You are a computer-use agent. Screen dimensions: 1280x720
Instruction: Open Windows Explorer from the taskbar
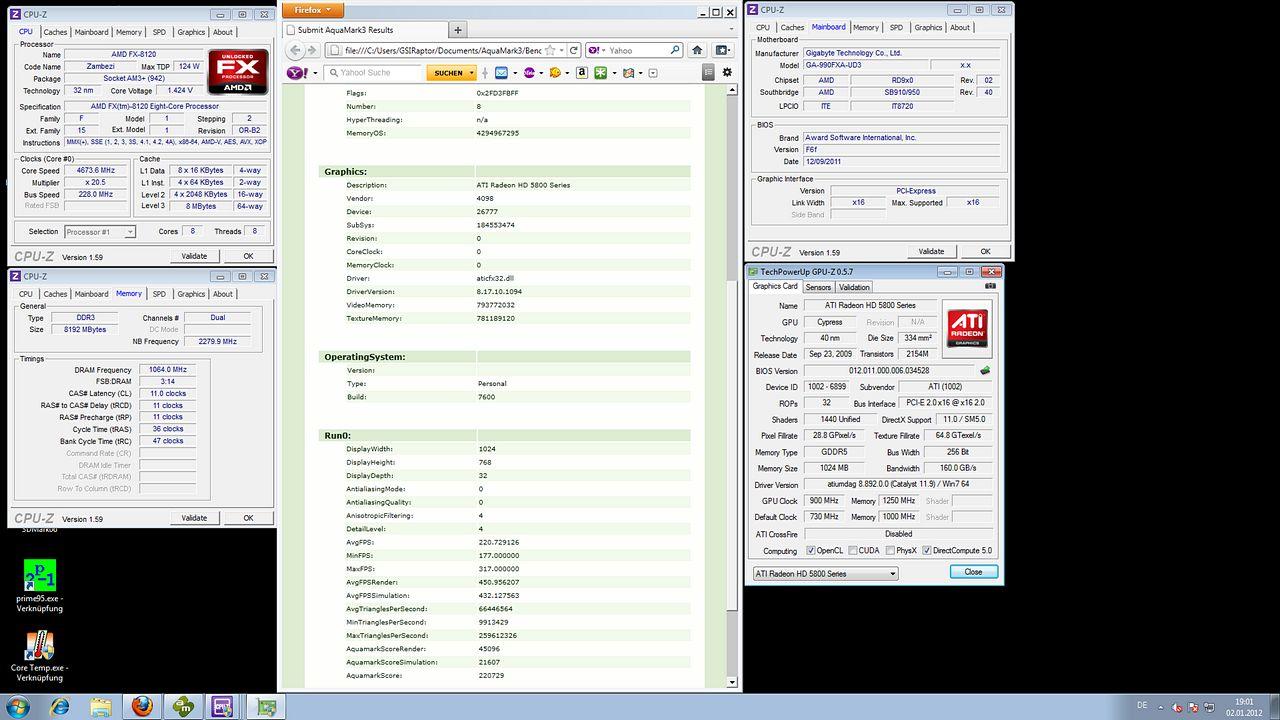point(102,707)
